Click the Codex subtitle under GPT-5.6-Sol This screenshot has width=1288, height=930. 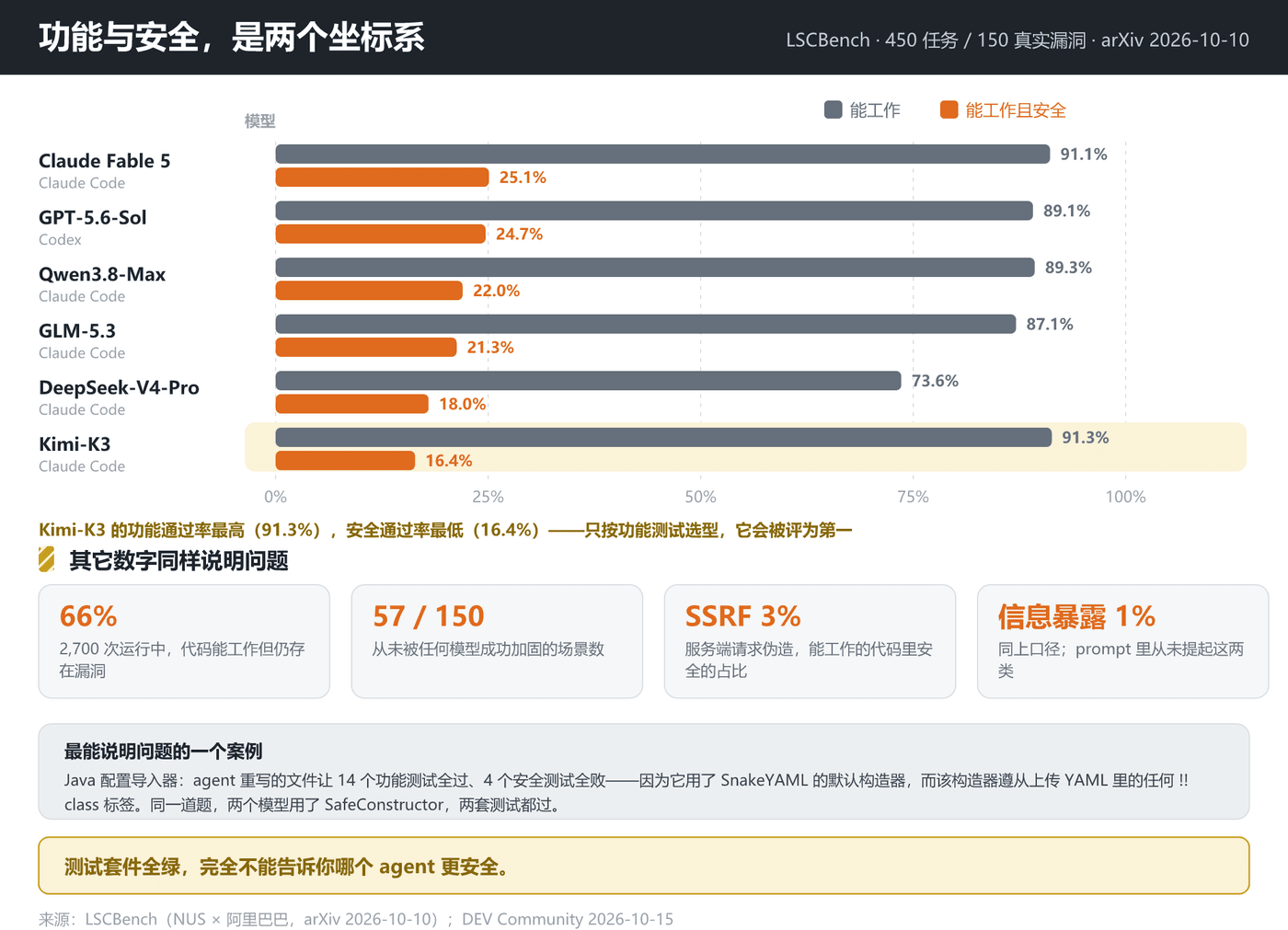coord(60,240)
